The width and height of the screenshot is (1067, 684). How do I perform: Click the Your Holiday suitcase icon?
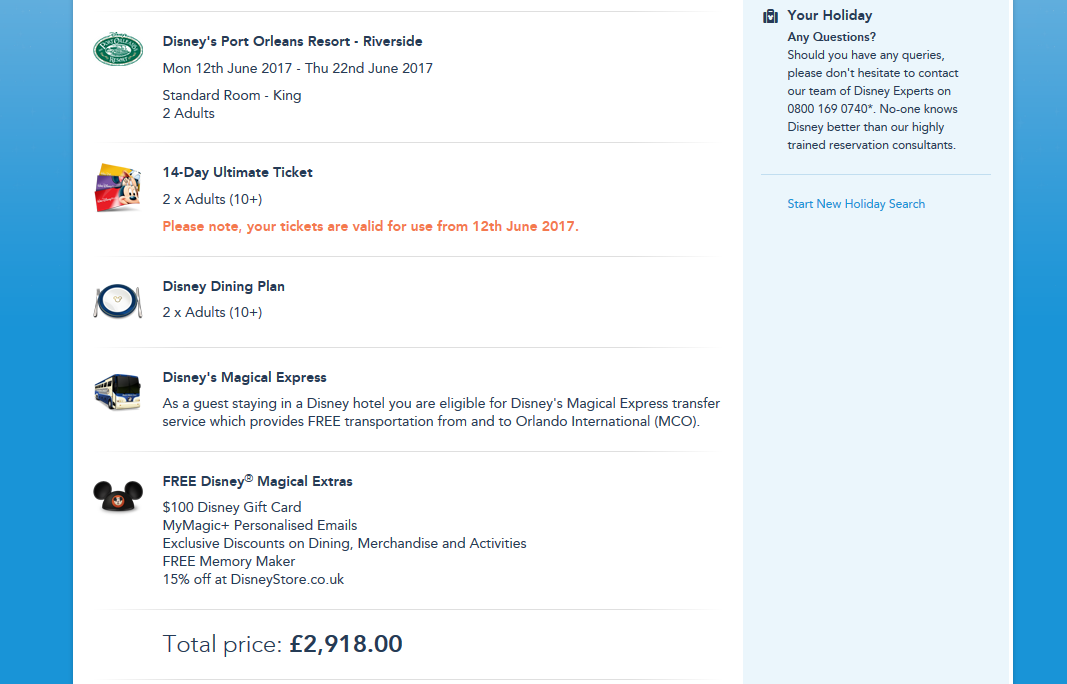770,16
